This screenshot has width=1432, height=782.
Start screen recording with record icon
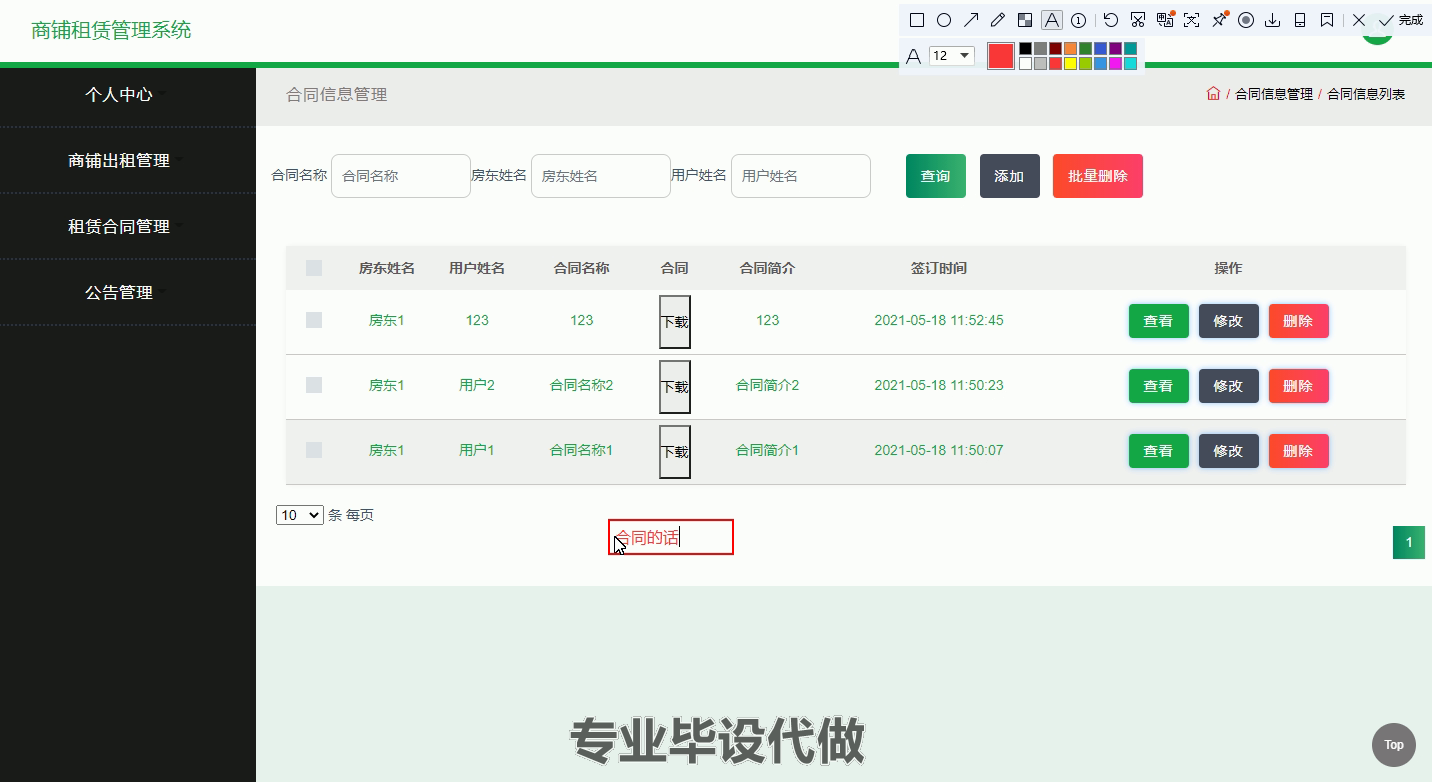(x=1246, y=20)
